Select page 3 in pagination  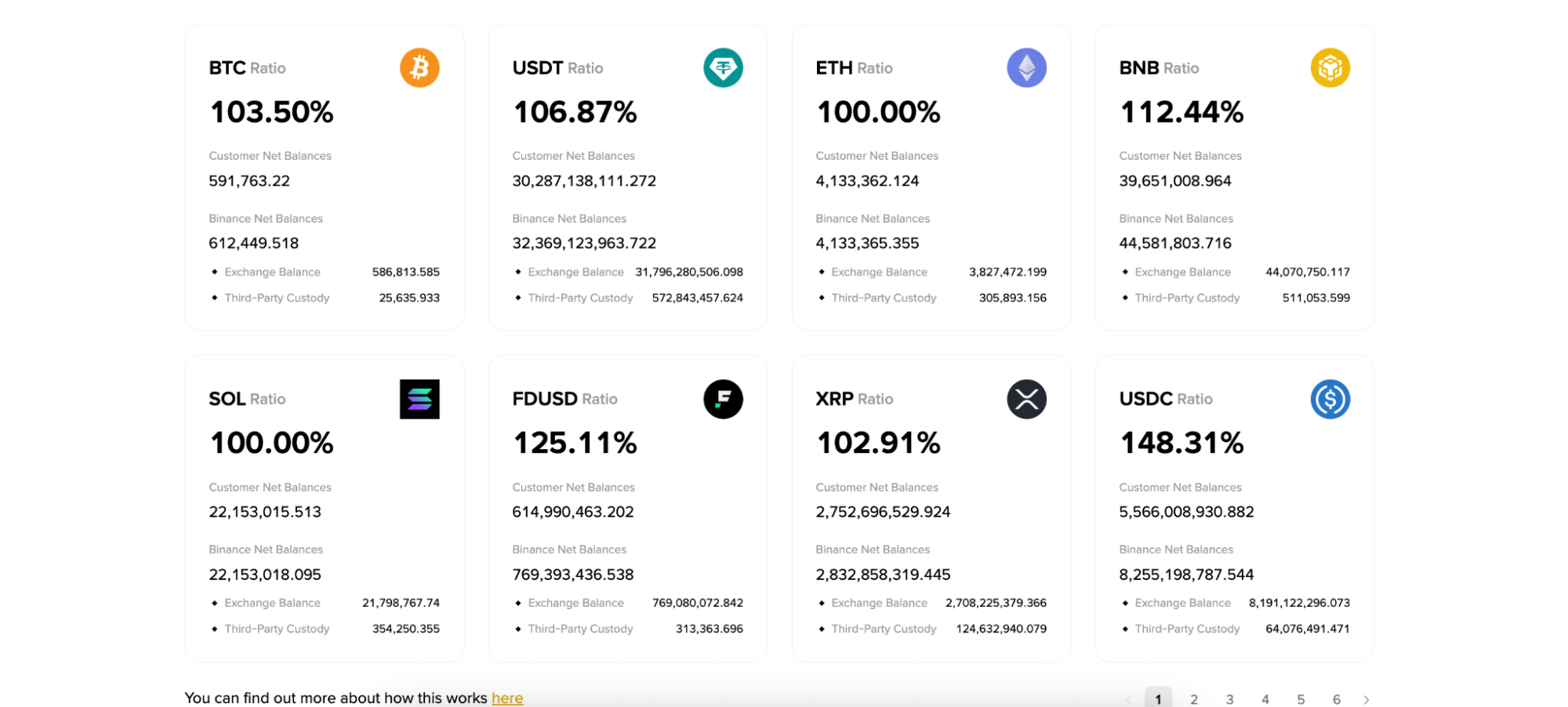pyautogui.click(x=1229, y=698)
